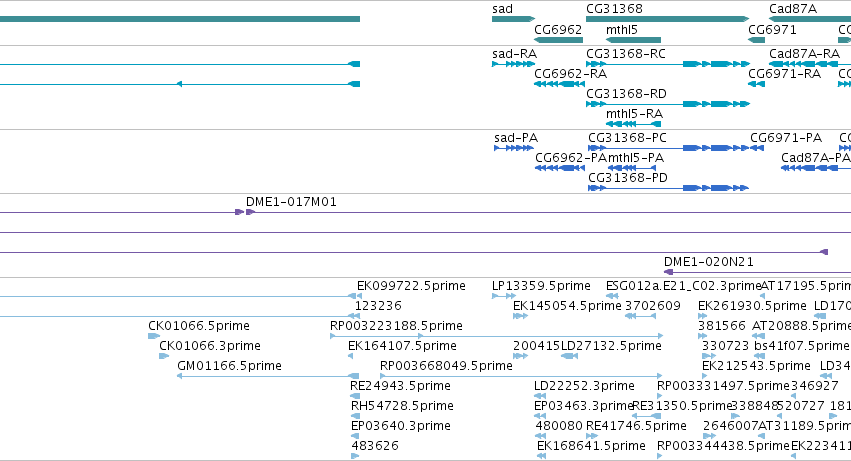Open the Cad87A gene label
Screen dimensions: 851x461
(793, 9)
